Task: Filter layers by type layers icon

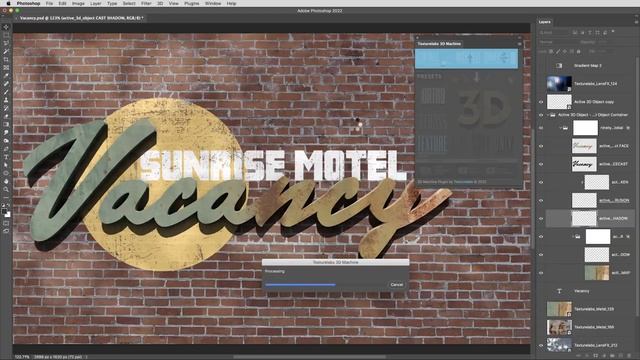Action: click(590, 32)
